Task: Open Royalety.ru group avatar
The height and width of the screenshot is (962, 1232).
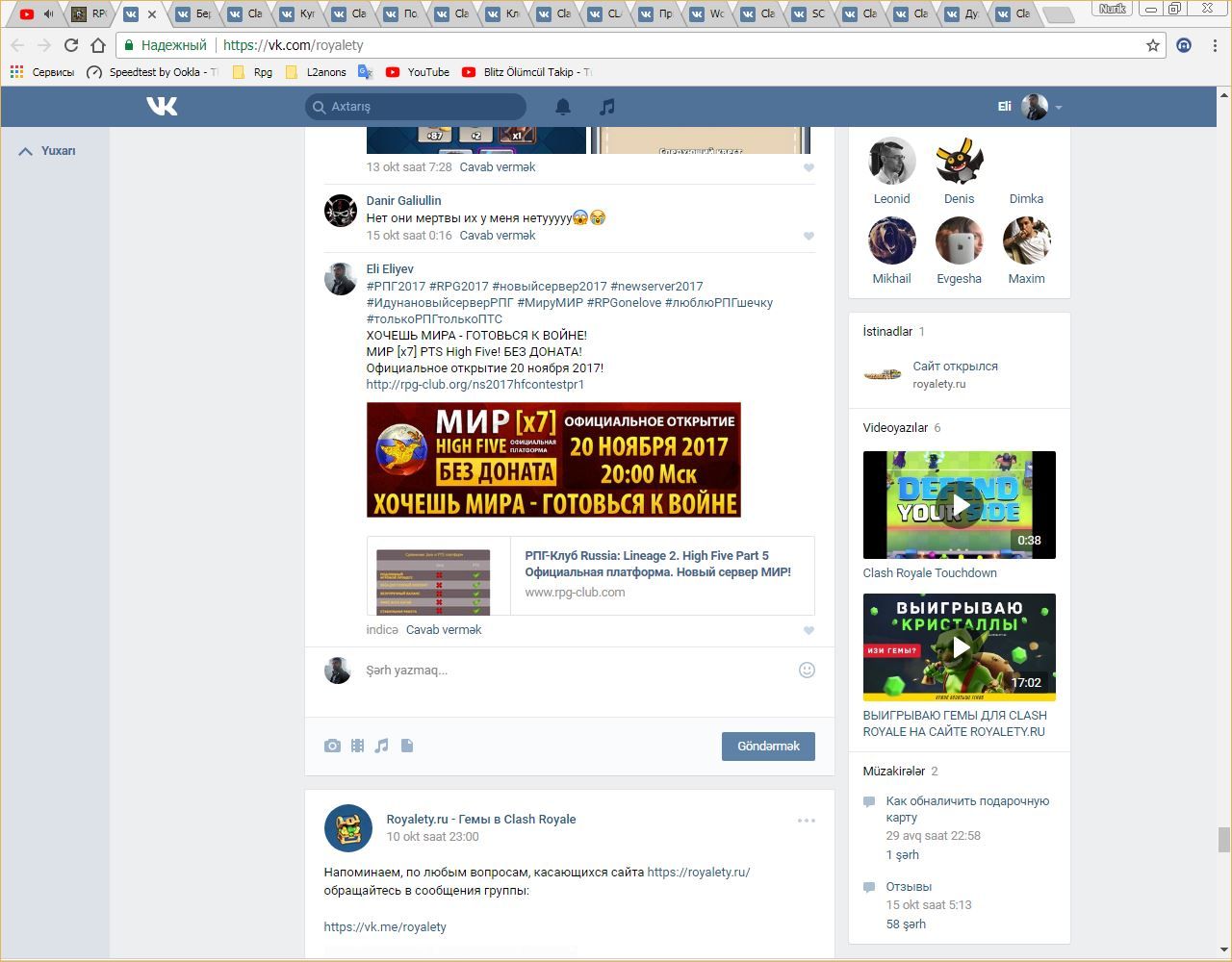Action: (x=348, y=828)
